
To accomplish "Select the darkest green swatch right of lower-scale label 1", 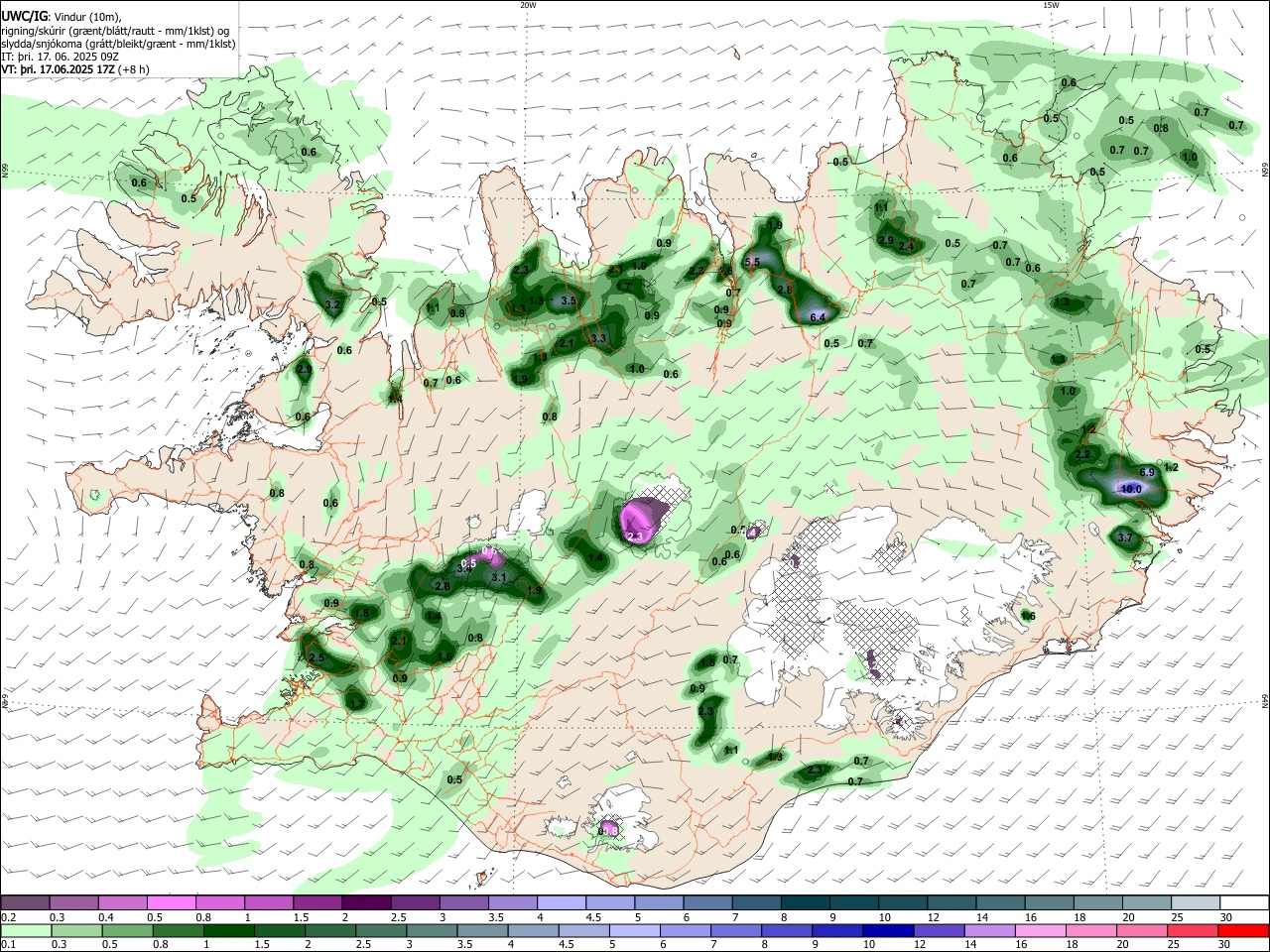I will point(228,930).
